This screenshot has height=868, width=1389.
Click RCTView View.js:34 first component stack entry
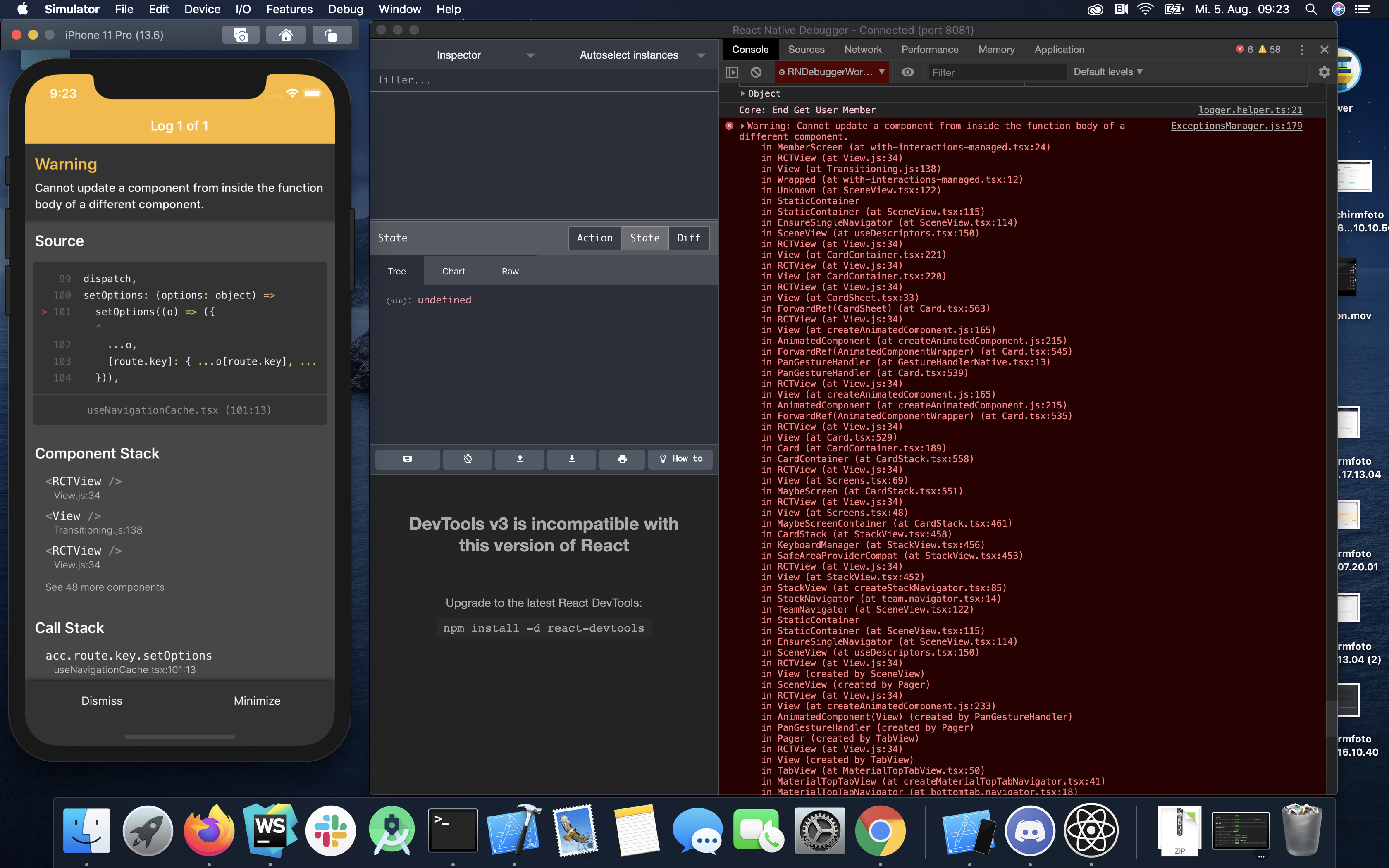[83, 487]
